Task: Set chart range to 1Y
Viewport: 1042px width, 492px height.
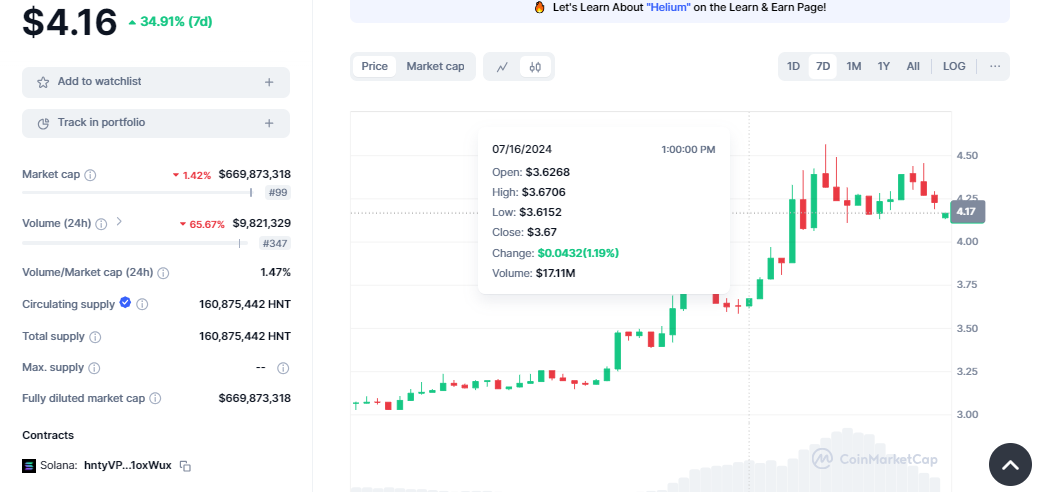Action: coord(884,66)
